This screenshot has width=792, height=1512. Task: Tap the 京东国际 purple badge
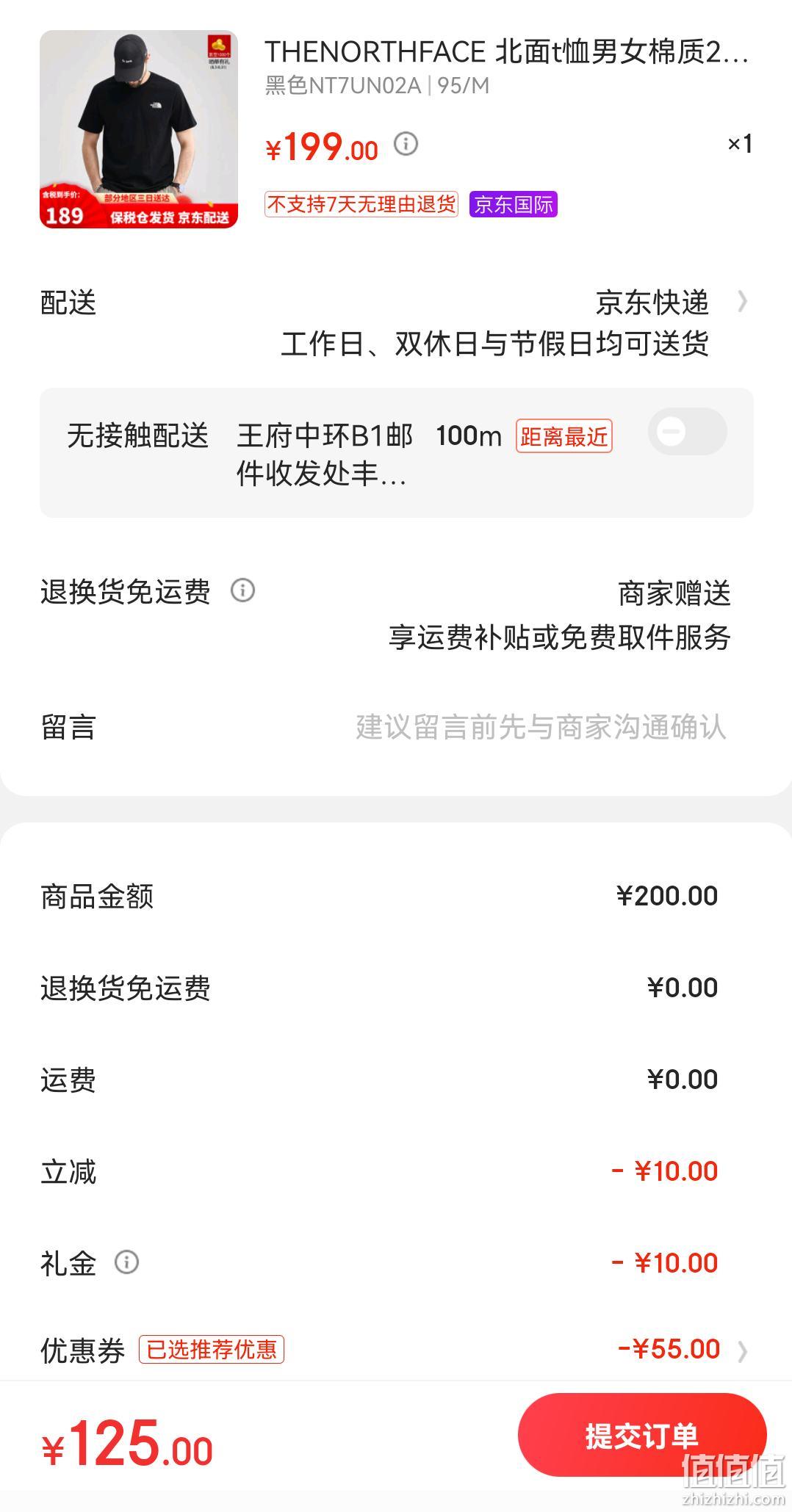[x=514, y=204]
